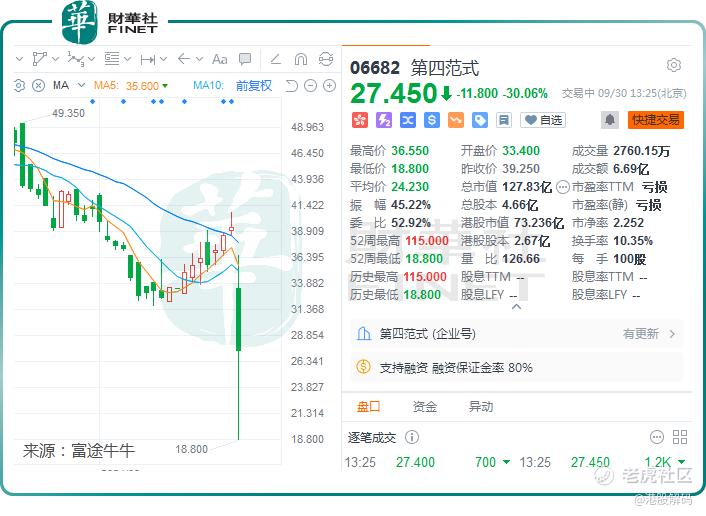The width and height of the screenshot is (706, 516).
Task: Click the blue dollar sign badge
Action: 432,120
